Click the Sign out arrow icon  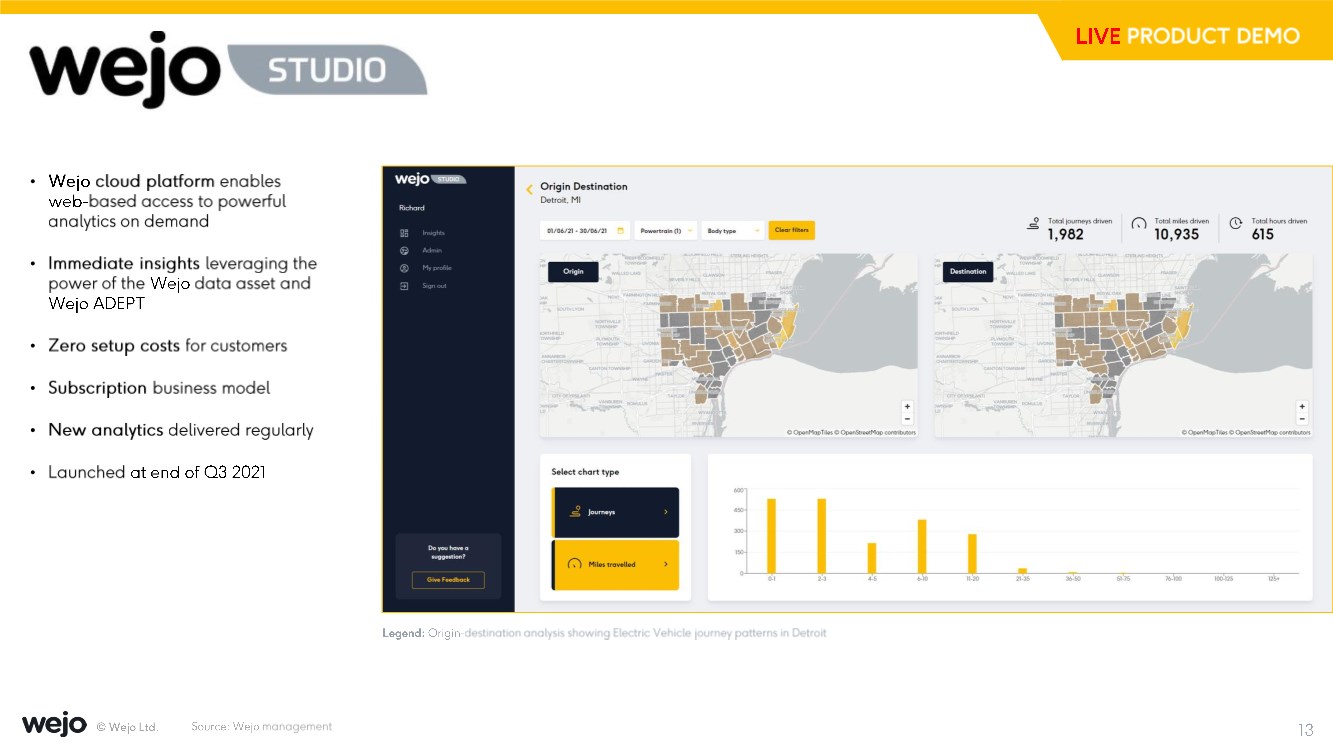404,286
